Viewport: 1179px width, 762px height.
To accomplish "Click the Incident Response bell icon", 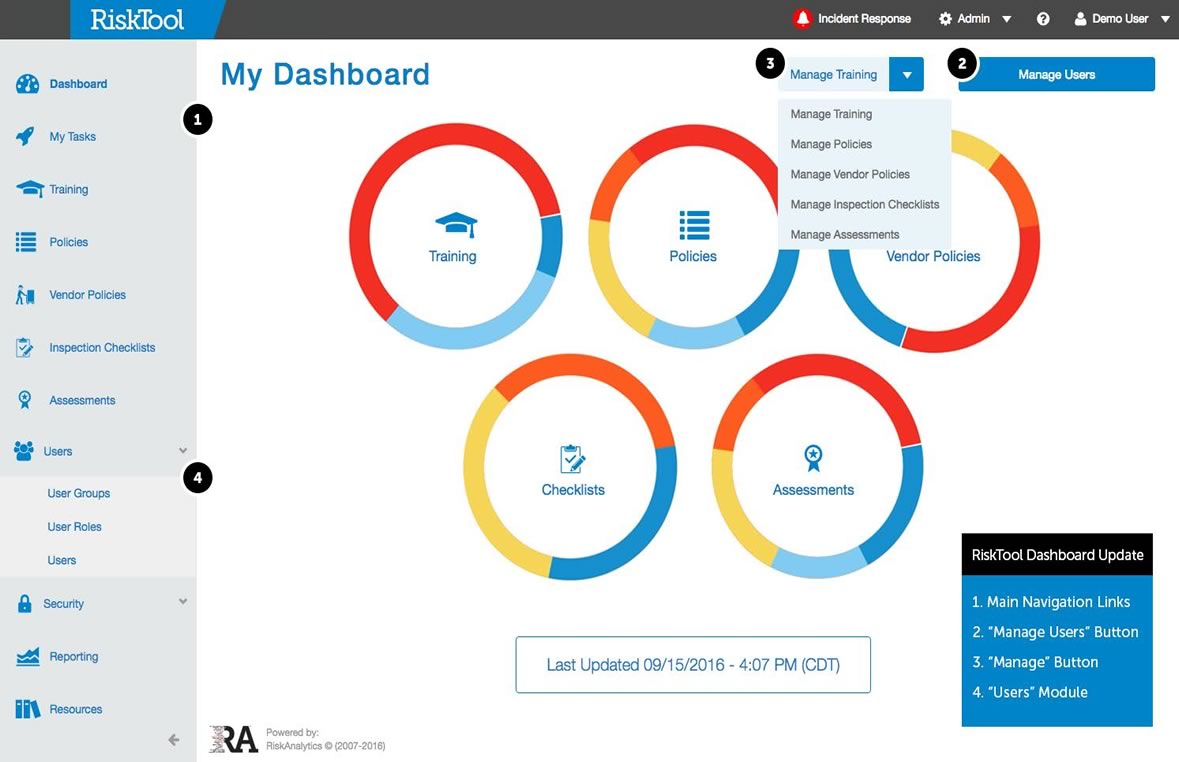I will point(802,18).
